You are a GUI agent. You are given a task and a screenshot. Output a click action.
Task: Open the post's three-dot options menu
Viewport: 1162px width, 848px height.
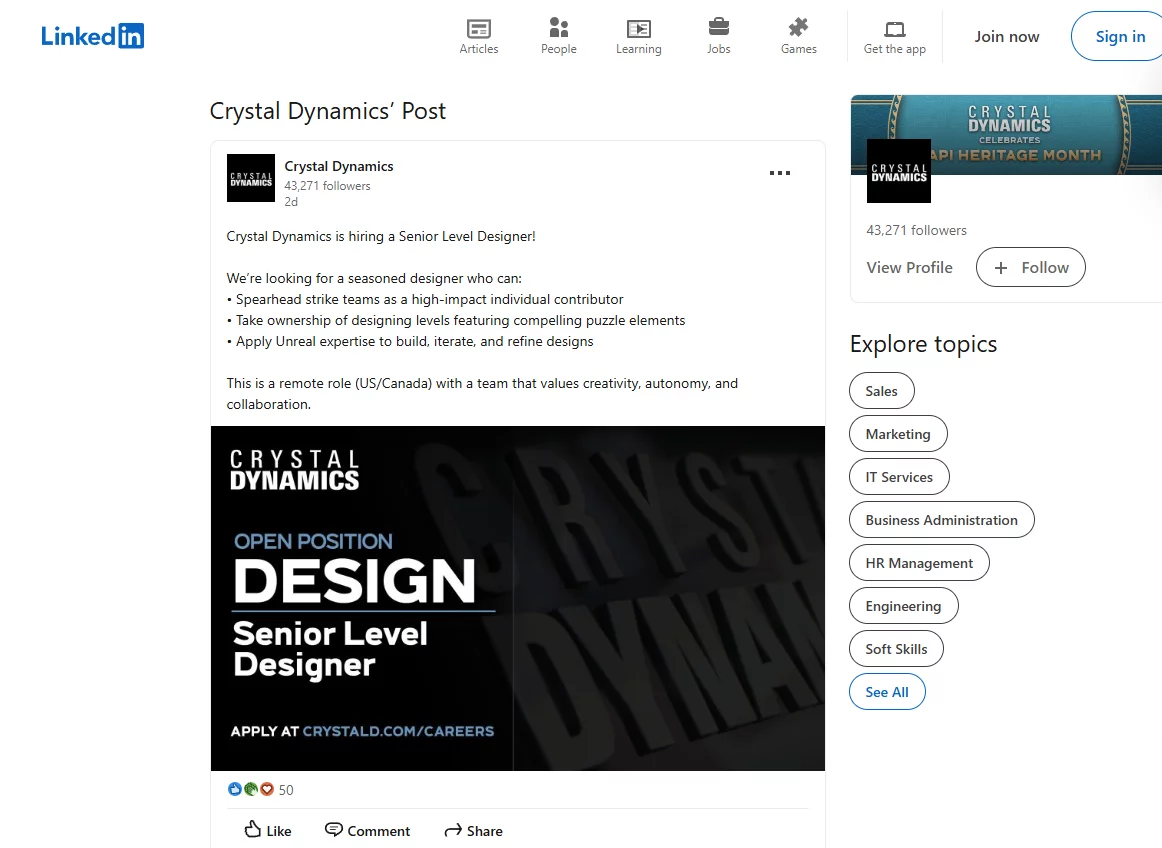(780, 173)
